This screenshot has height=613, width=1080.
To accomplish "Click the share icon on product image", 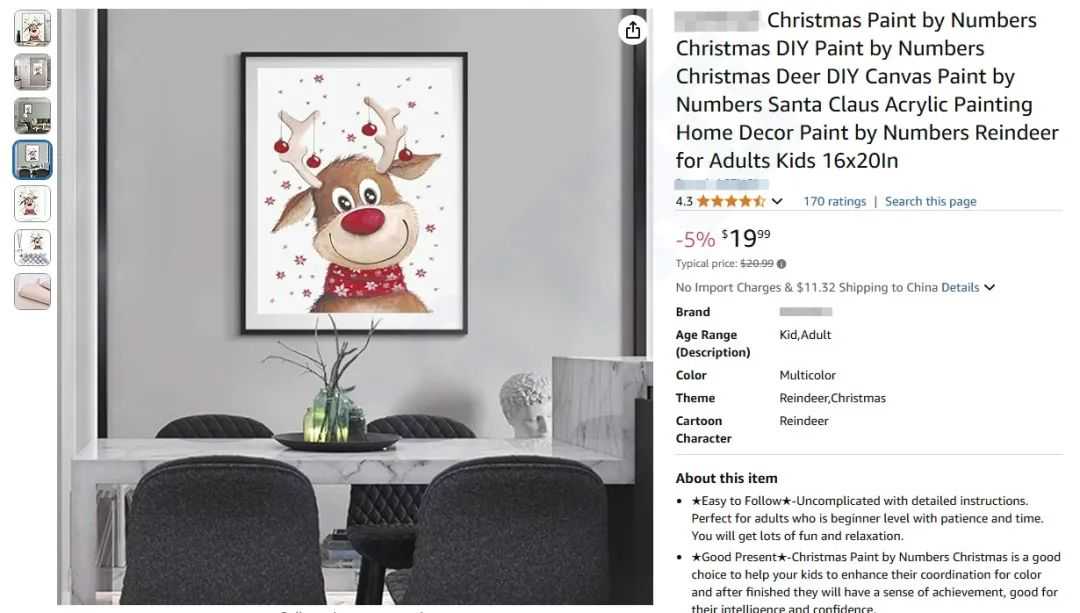I will 632,30.
